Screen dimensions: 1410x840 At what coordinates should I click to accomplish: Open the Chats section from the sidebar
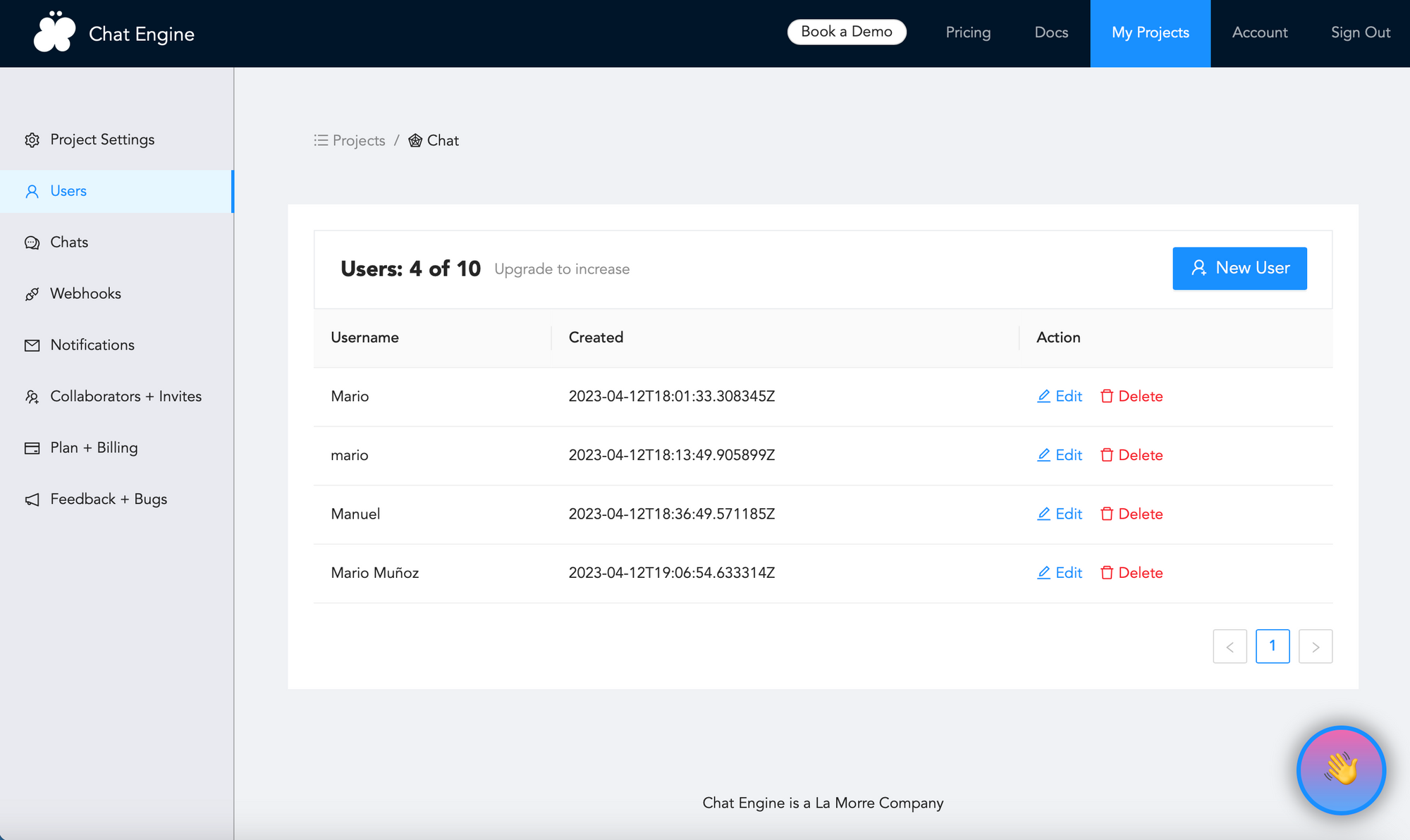(32, 242)
